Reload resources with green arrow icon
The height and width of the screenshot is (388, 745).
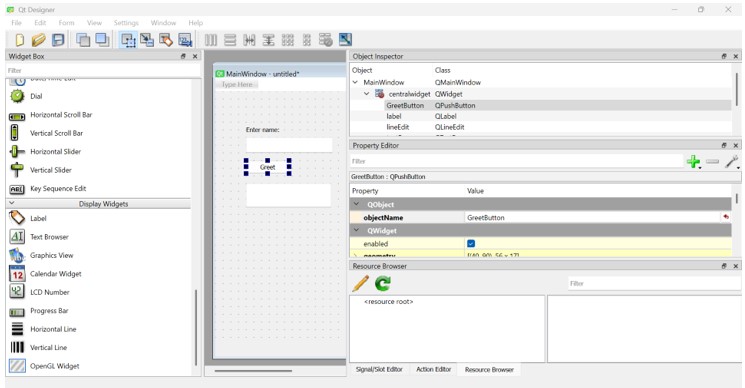(382, 284)
